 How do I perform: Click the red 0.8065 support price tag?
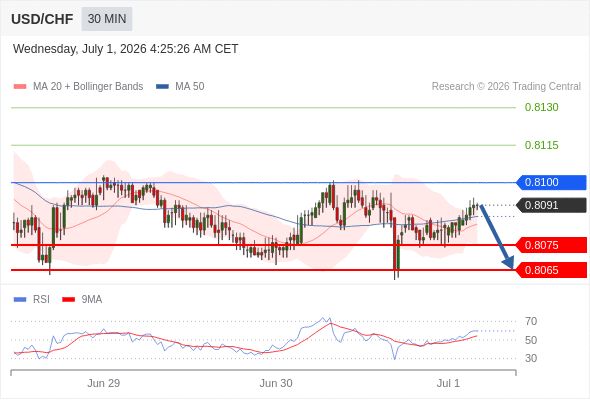(551, 270)
